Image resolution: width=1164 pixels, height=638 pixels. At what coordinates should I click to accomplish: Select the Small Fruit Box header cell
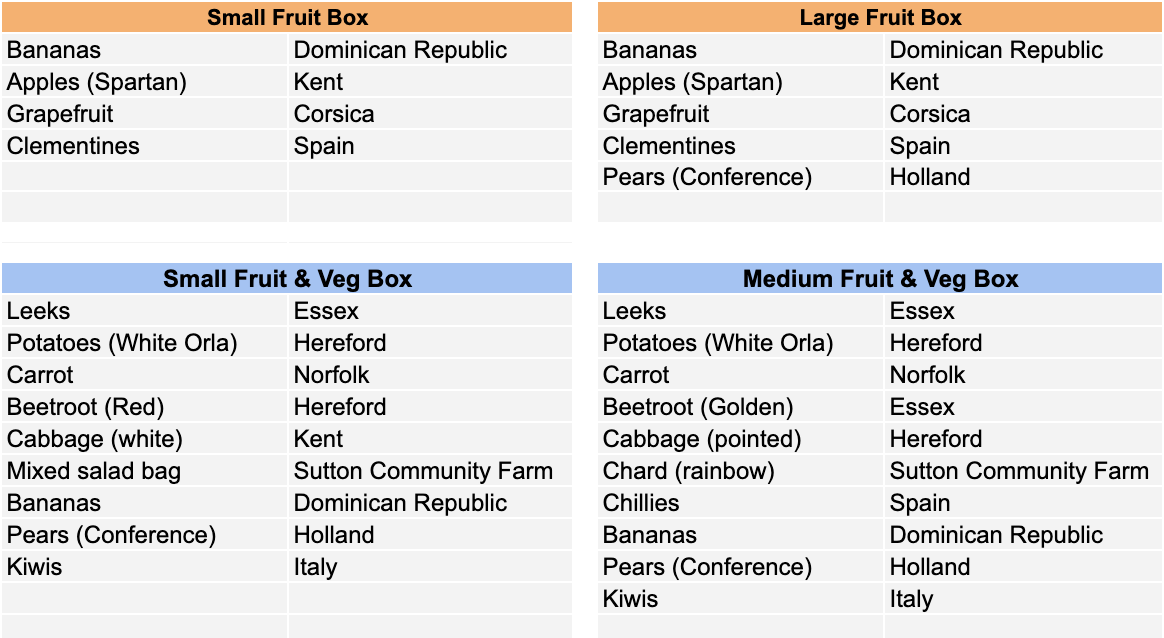click(287, 17)
